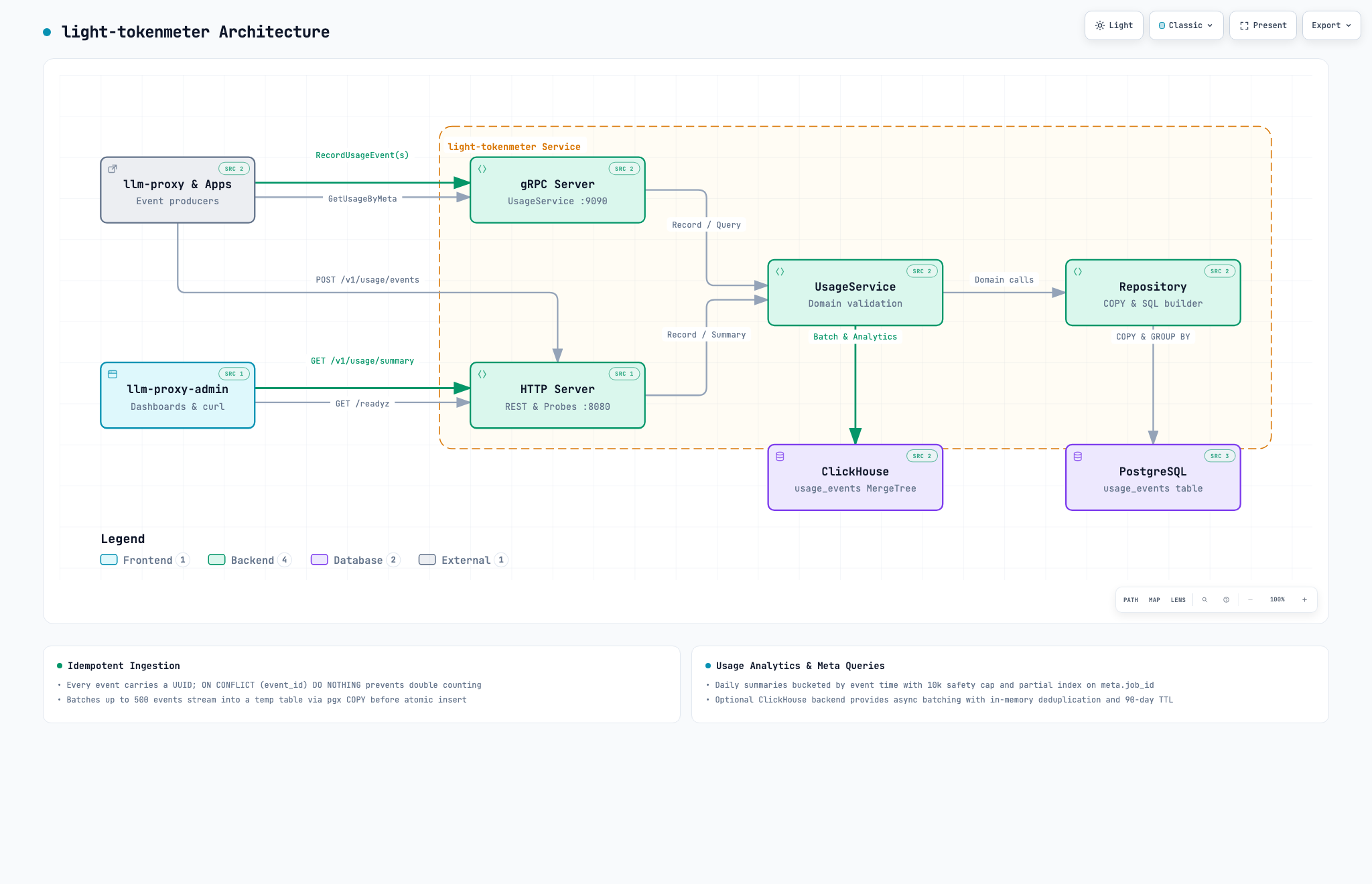Click the code icon on UsageService
Viewport: 1372px width, 884px height.
point(780,272)
